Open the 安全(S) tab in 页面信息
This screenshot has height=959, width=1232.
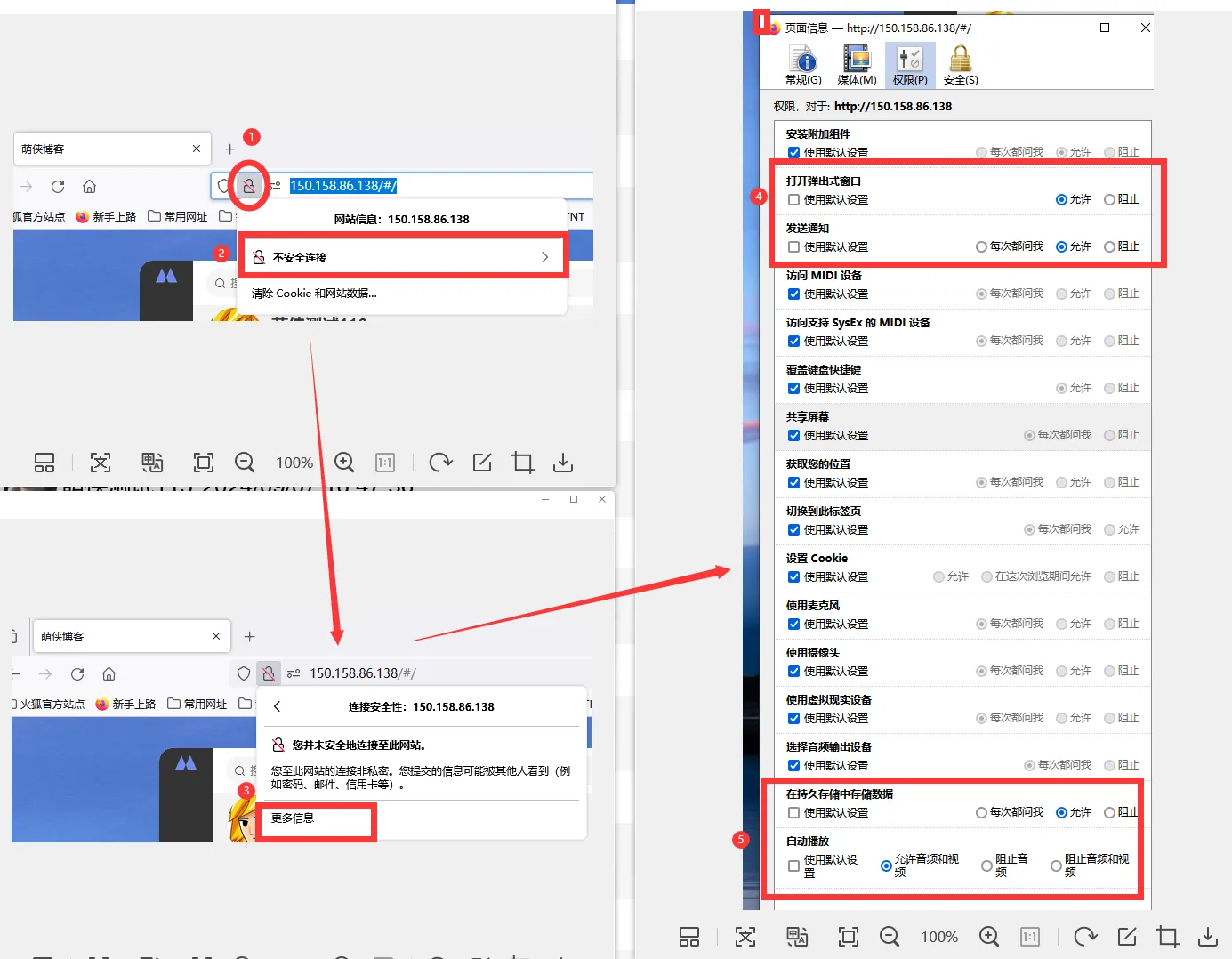[959, 63]
